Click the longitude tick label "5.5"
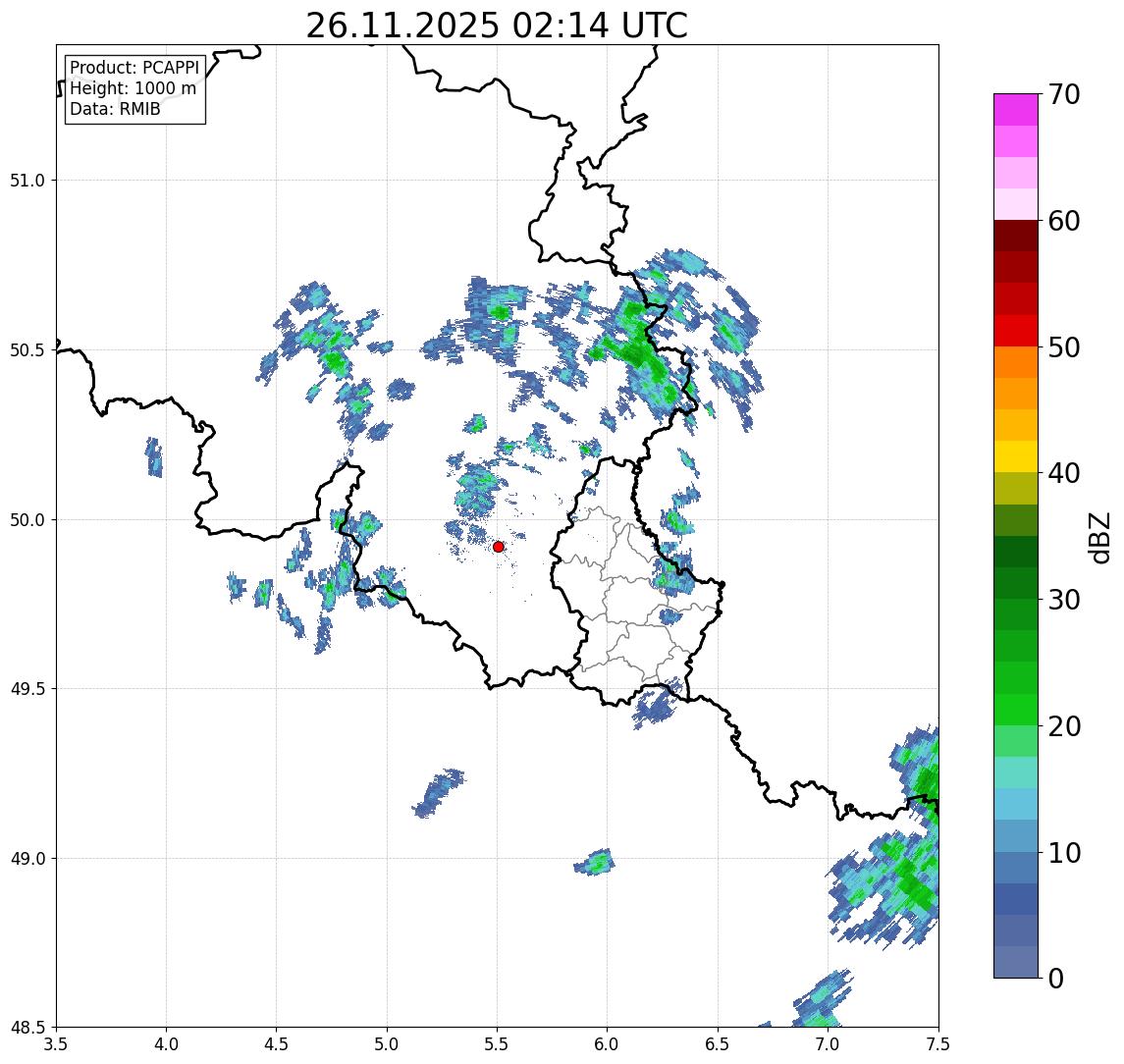Viewport: 1124px width, 1064px height. click(498, 1044)
